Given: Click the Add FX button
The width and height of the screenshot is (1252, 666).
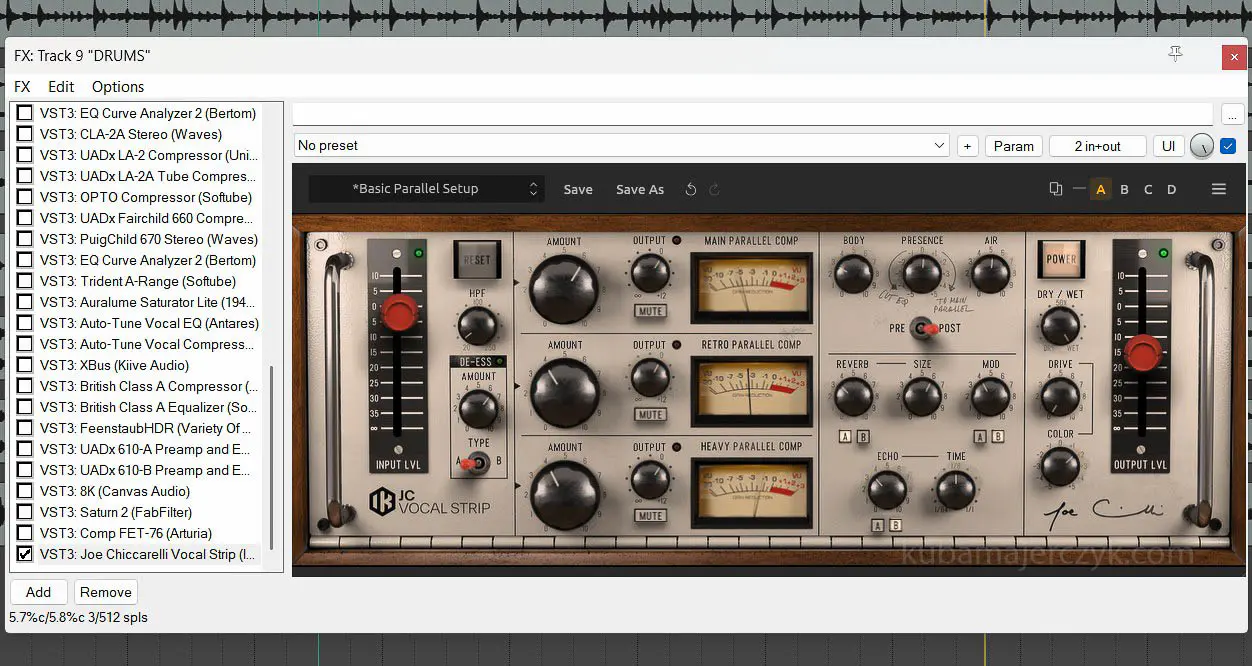Looking at the screenshot, I should [38, 592].
